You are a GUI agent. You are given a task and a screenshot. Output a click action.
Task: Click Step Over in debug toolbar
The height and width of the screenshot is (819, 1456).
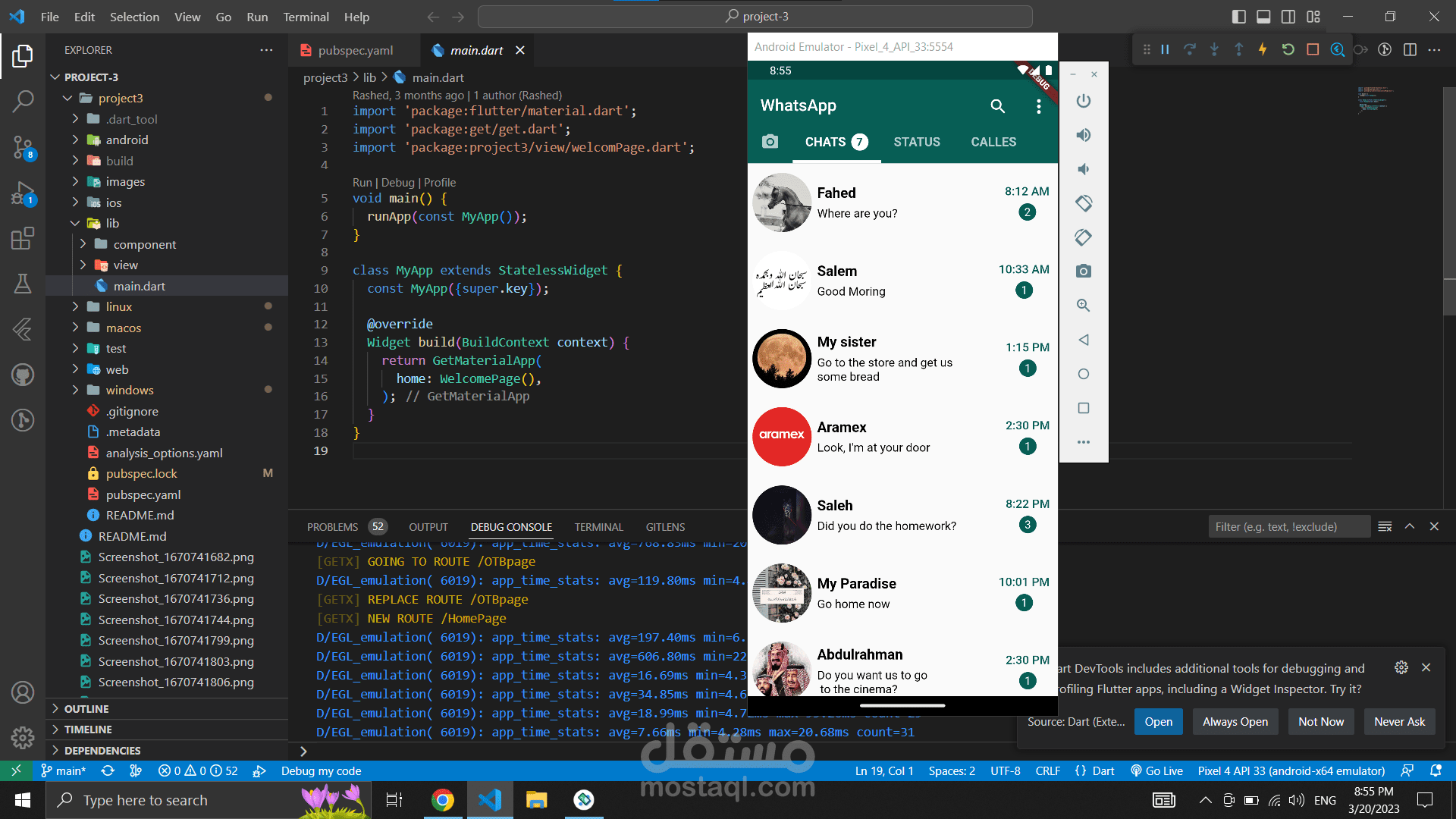1190,49
